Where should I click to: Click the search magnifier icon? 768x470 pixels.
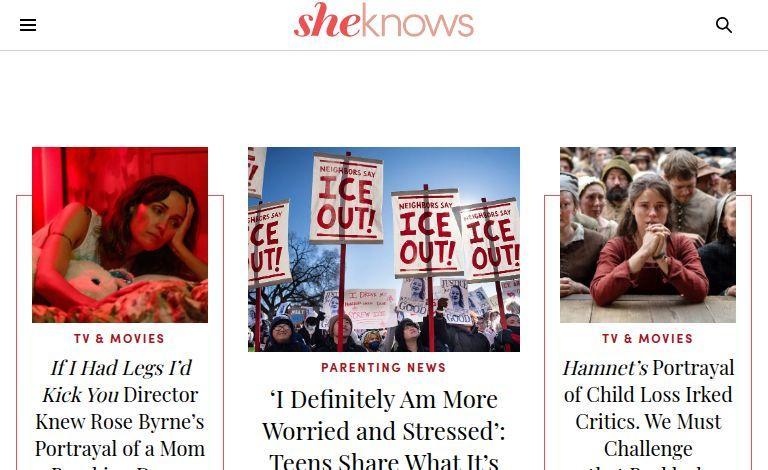coord(724,25)
